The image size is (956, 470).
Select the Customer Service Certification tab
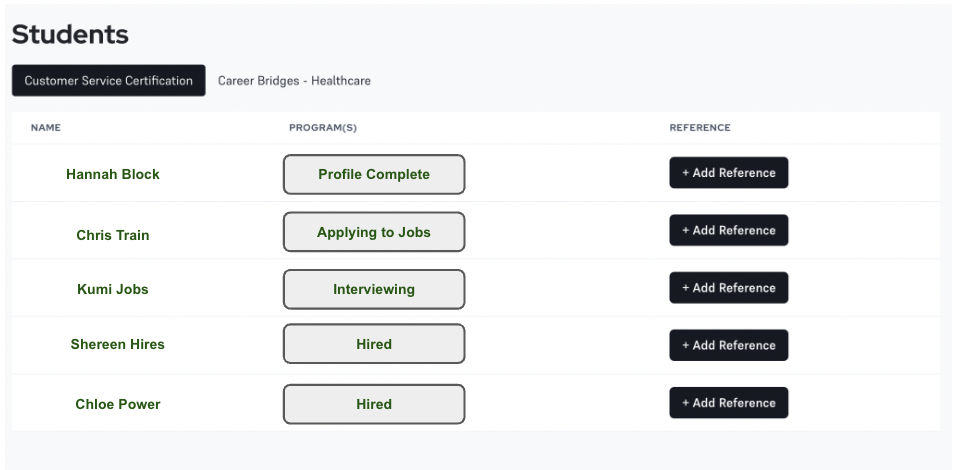108,81
